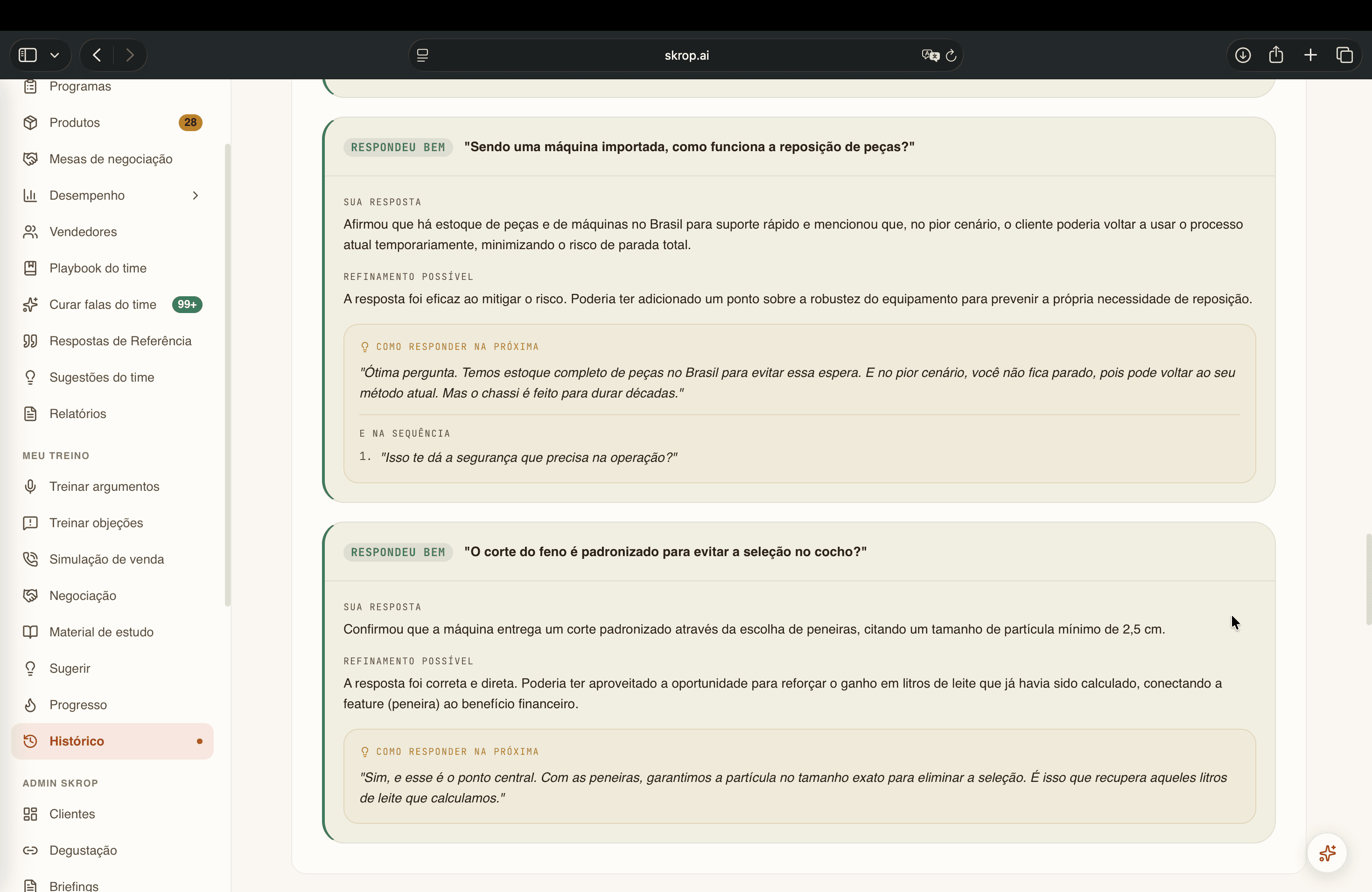This screenshot has width=1372, height=892.
Task: Open Programas in the sidebar
Action: point(112,86)
